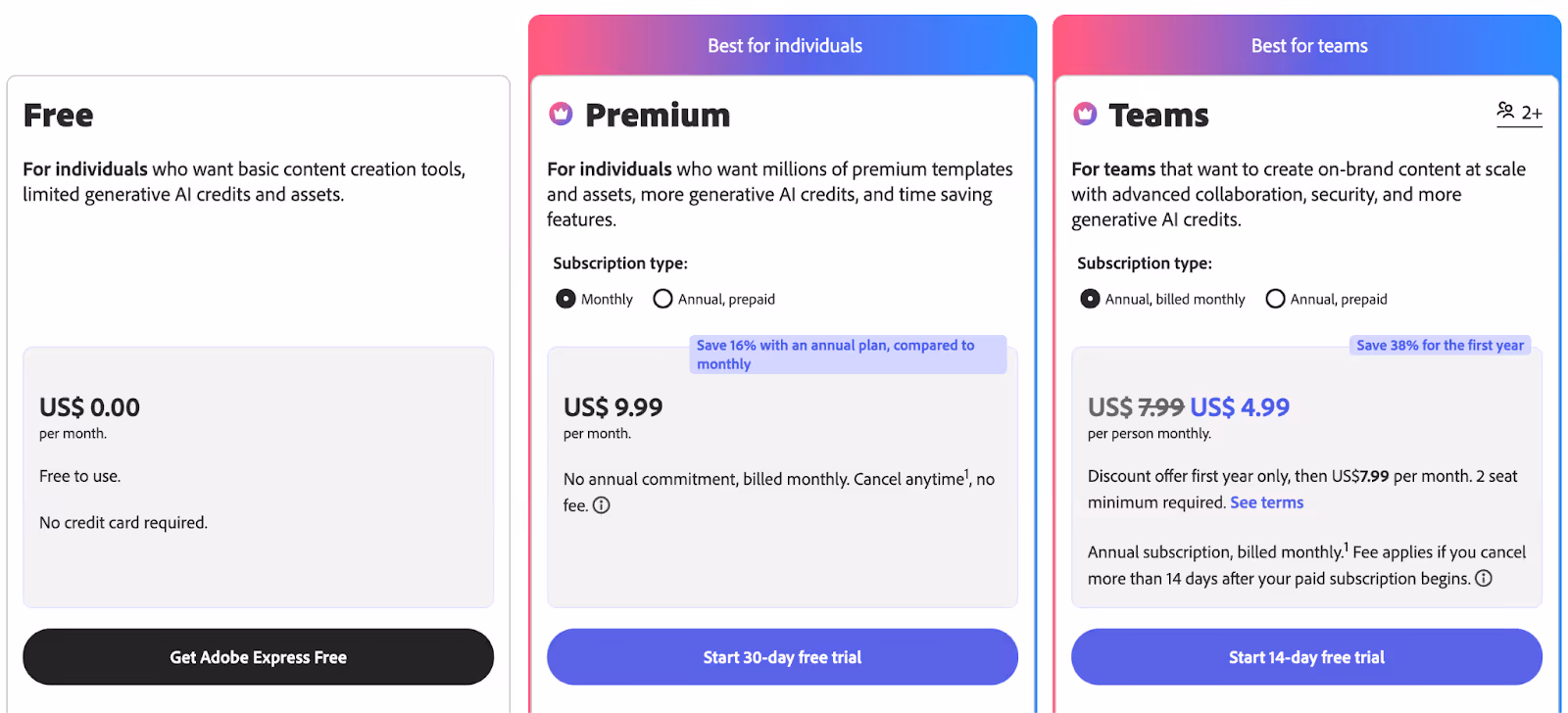Click the US$ 9.99 Premium price
This screenshot has height=713, width=1568.
[613, 407]
